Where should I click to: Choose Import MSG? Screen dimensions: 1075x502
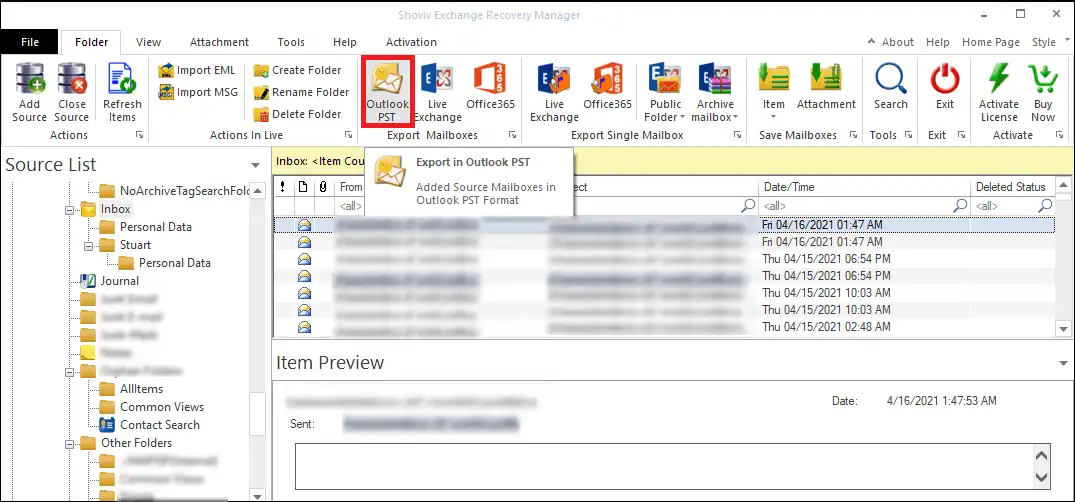(197, 92)
